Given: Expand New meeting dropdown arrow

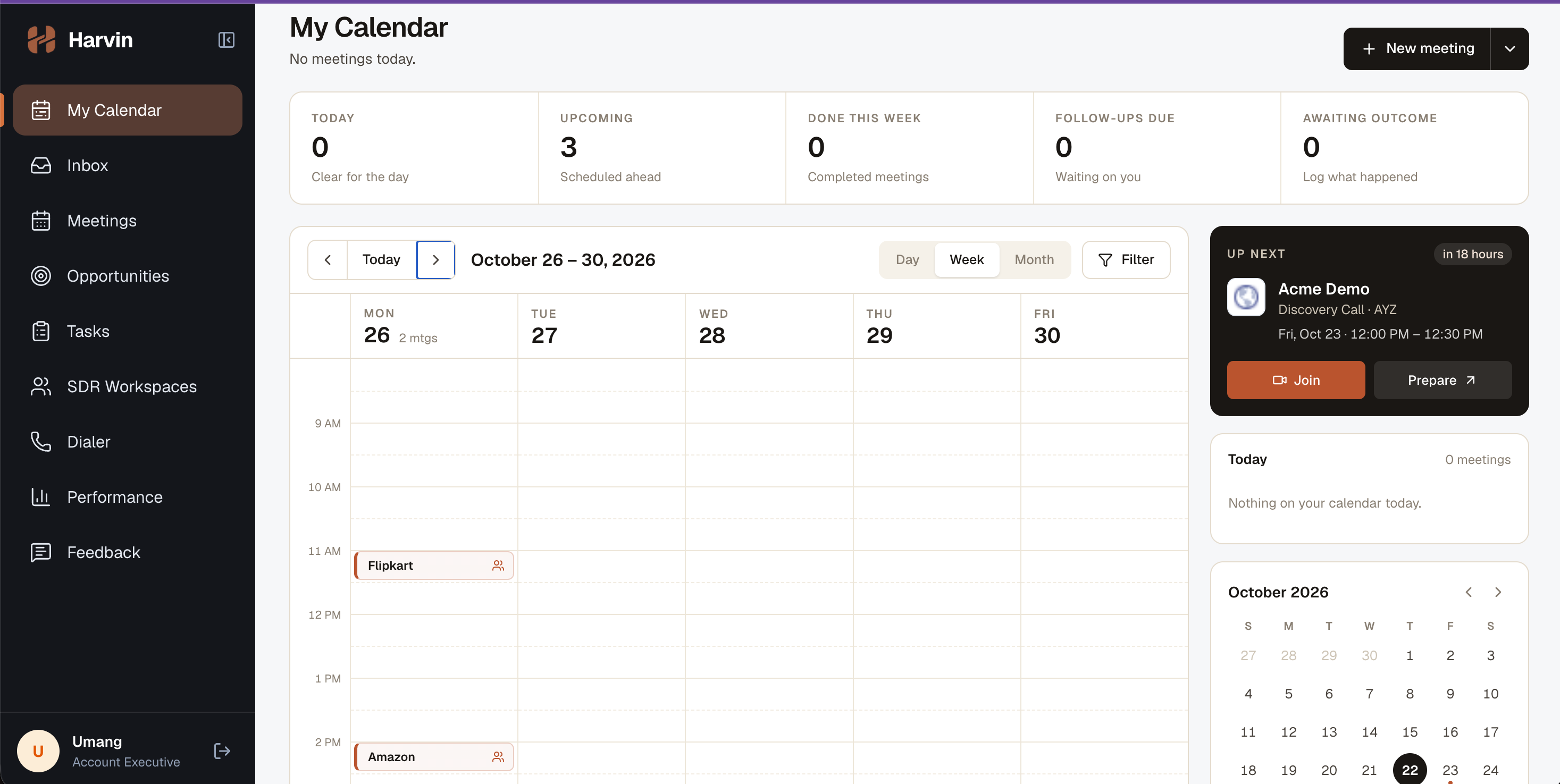Looking at the screenshot, I should click(x=1509, y=48).
